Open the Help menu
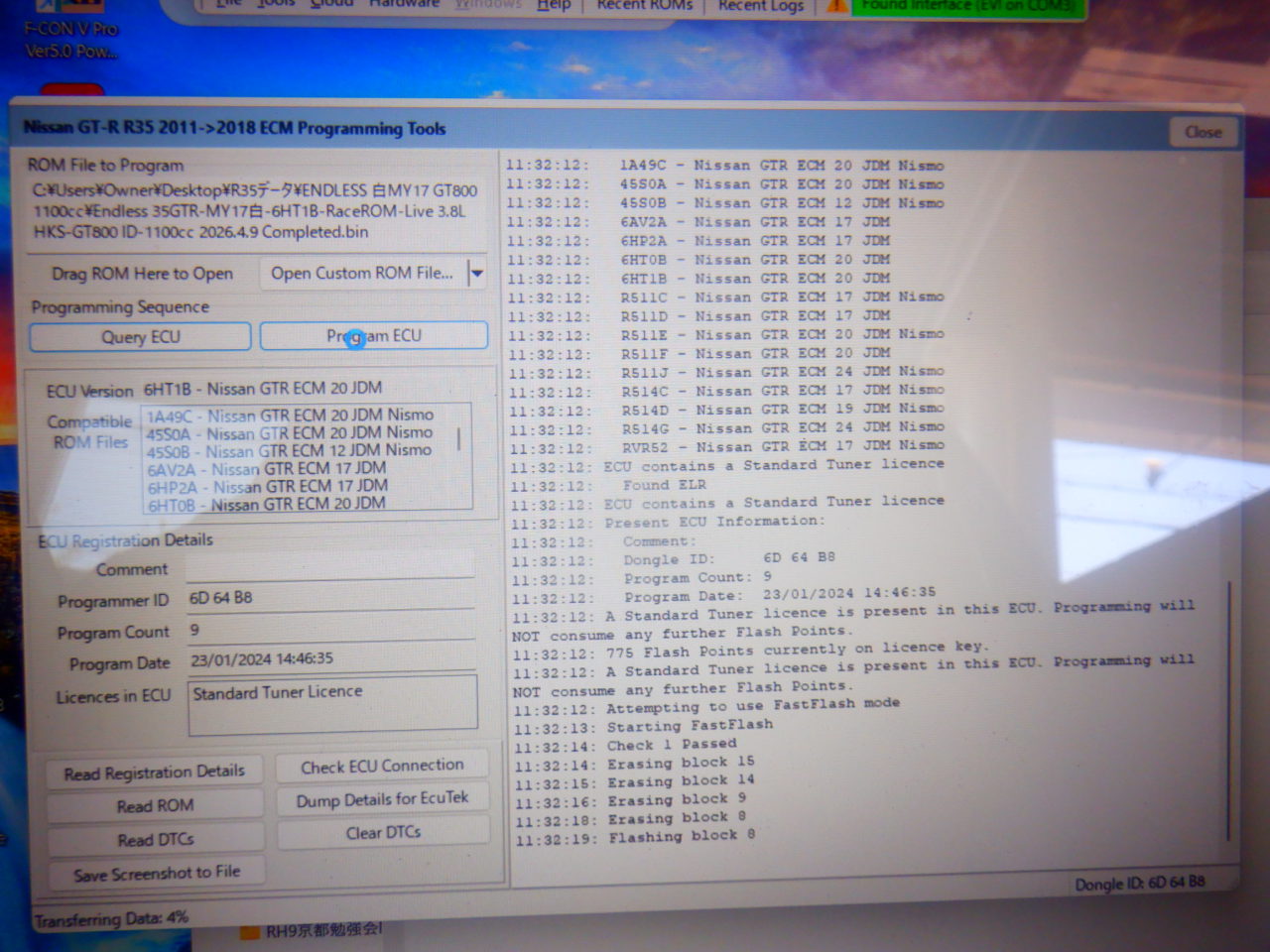1270x952 pixels. coord(553,5)
